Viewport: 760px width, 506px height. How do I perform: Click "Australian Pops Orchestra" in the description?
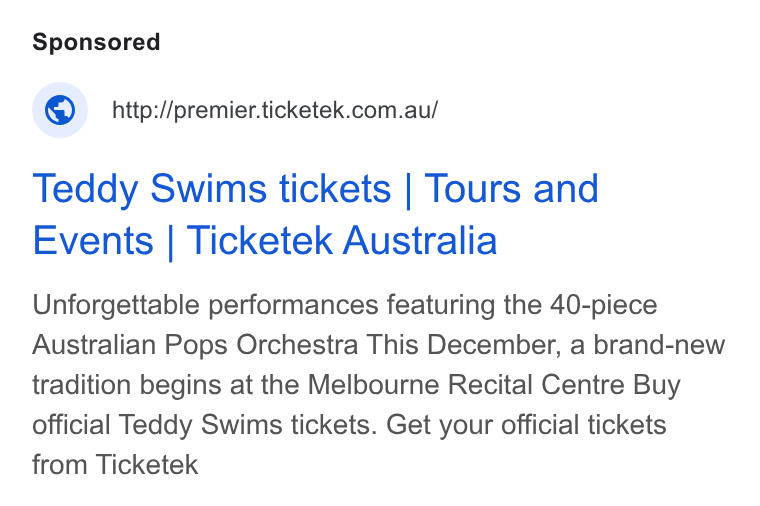(195, 345)
